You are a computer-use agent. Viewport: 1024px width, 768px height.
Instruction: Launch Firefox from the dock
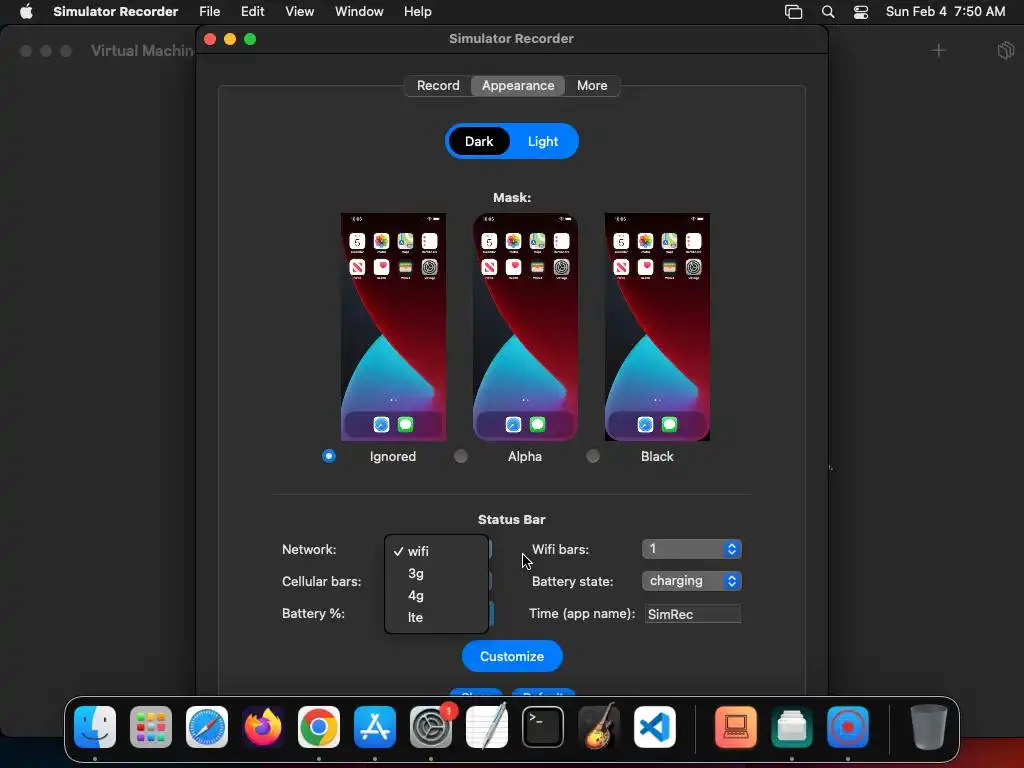coord(263,727)
